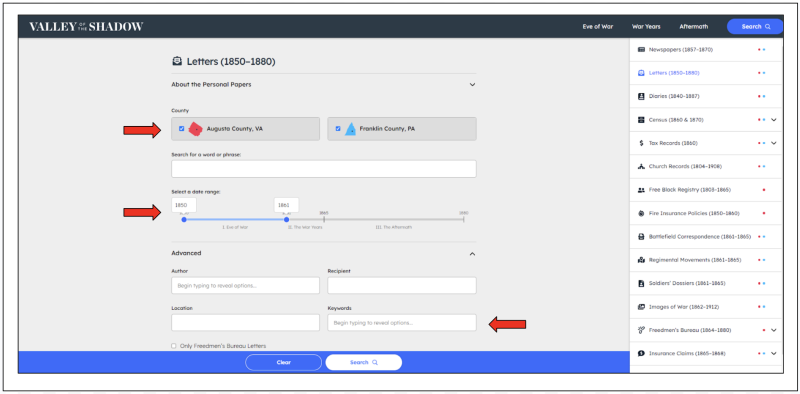Click the Images of War icon
Viewport: 800px width, 394px height.
[641, 307]
